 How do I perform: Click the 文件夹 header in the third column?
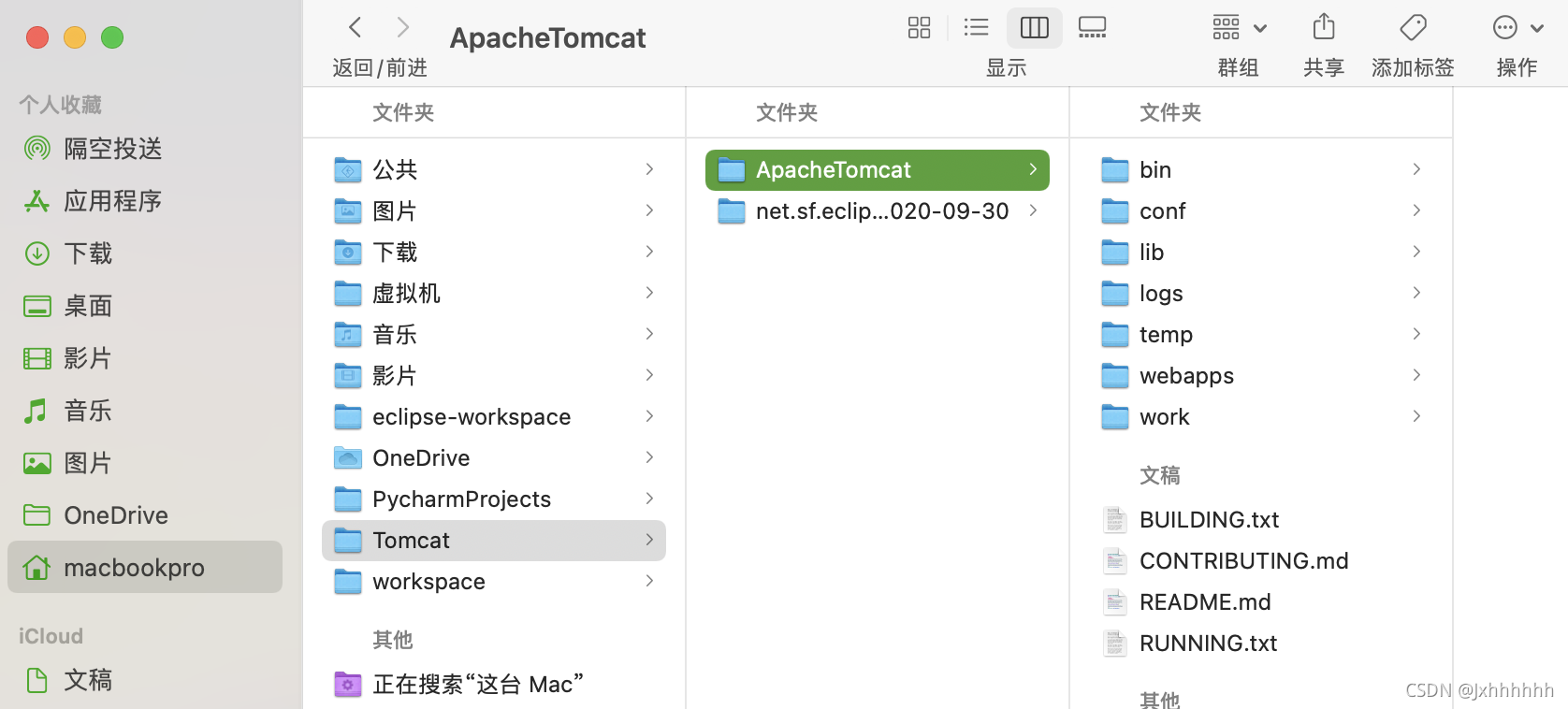1170,113
